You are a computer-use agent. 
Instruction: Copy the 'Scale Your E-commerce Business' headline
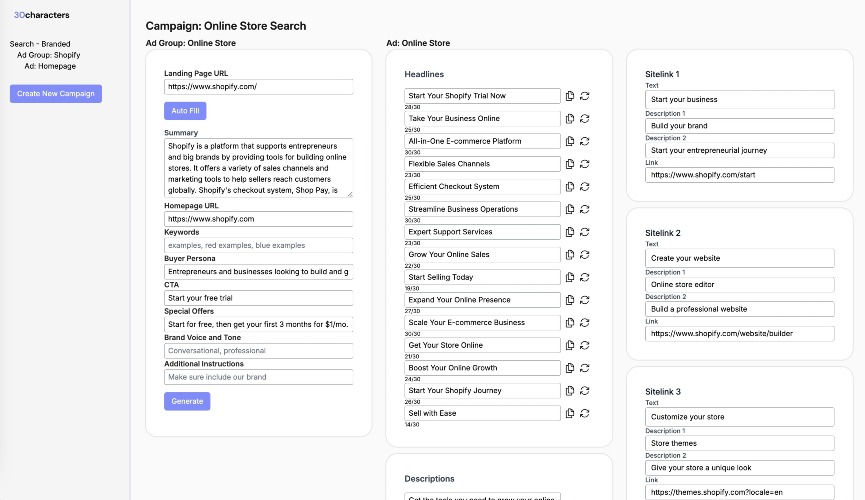(570, 322)
